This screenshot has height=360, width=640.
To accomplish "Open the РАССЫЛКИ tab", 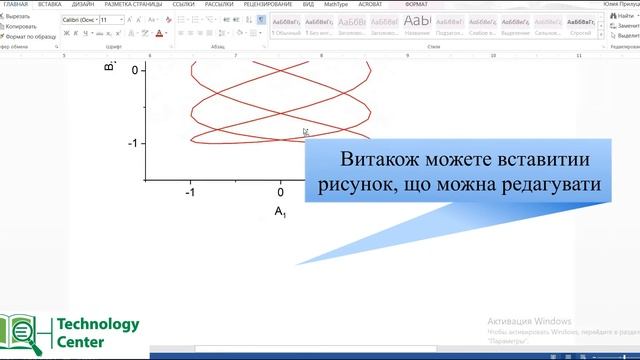I will tap(219, 4).
